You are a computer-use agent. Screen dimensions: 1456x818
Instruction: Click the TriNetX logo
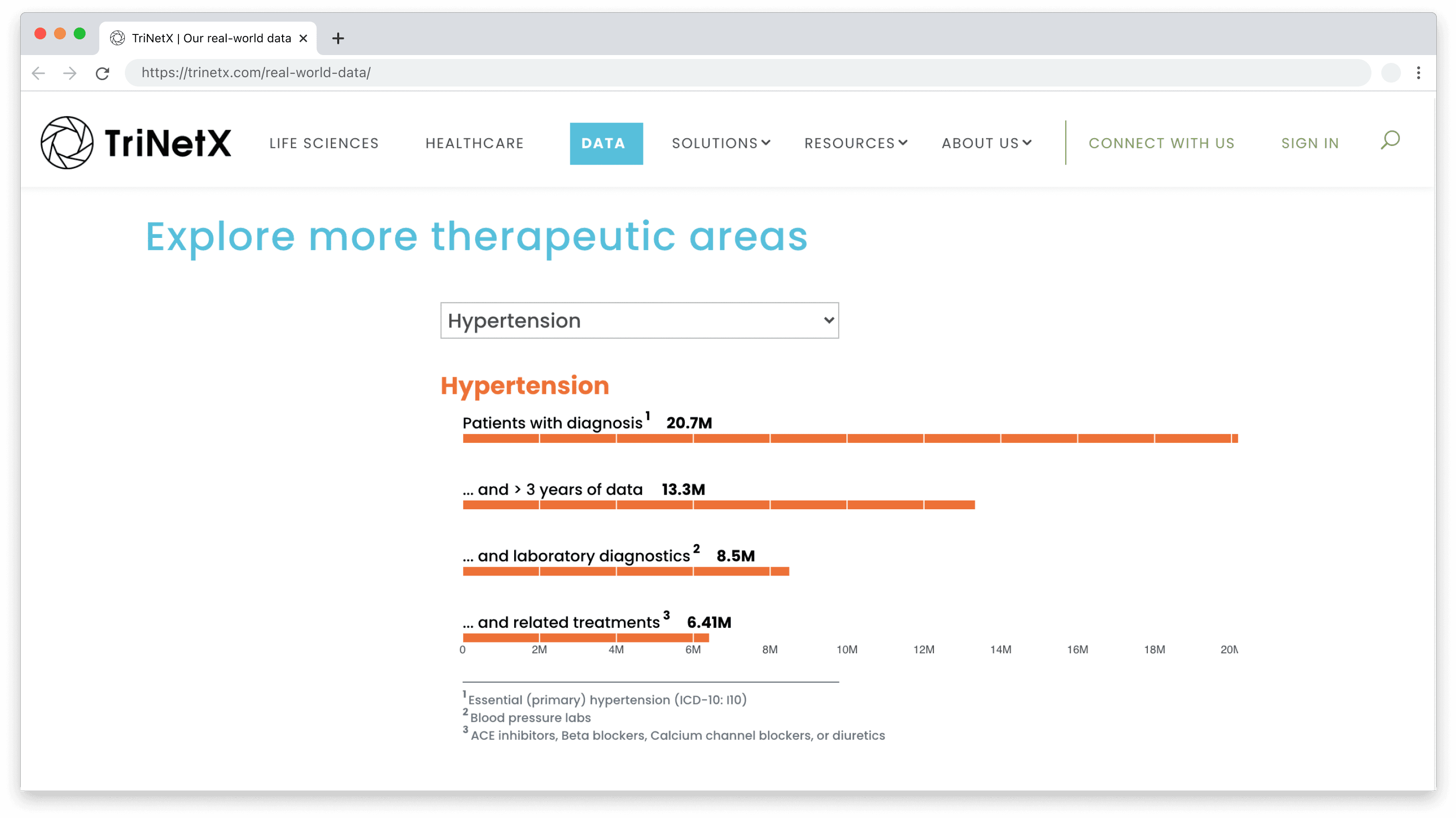[x=136, y=142]
